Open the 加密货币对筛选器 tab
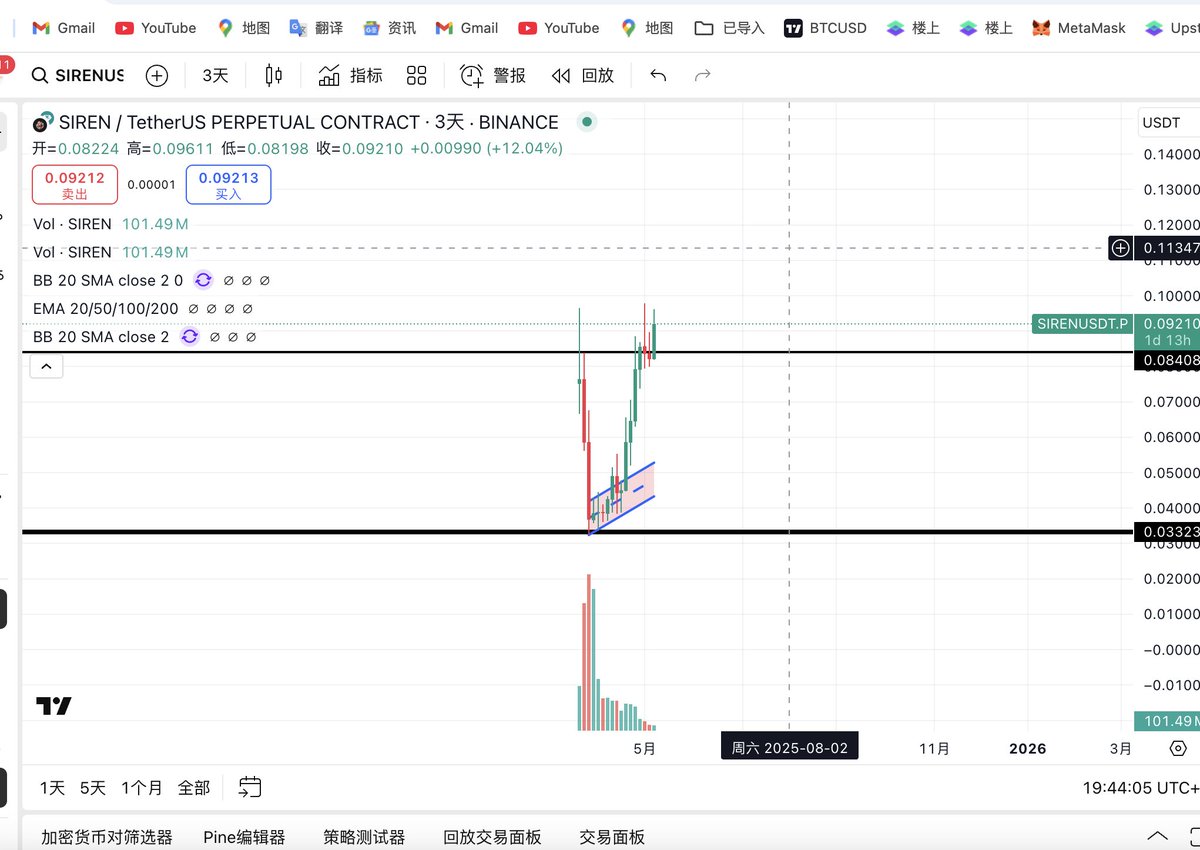 pos(107,837)
